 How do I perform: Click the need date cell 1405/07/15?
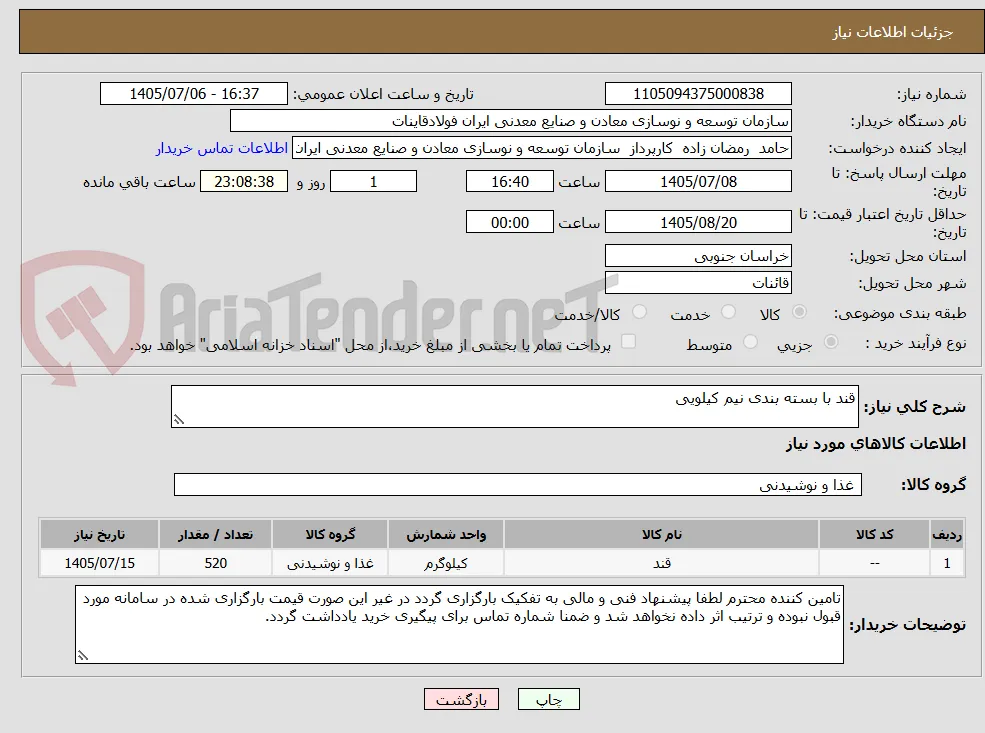[100, 563]
